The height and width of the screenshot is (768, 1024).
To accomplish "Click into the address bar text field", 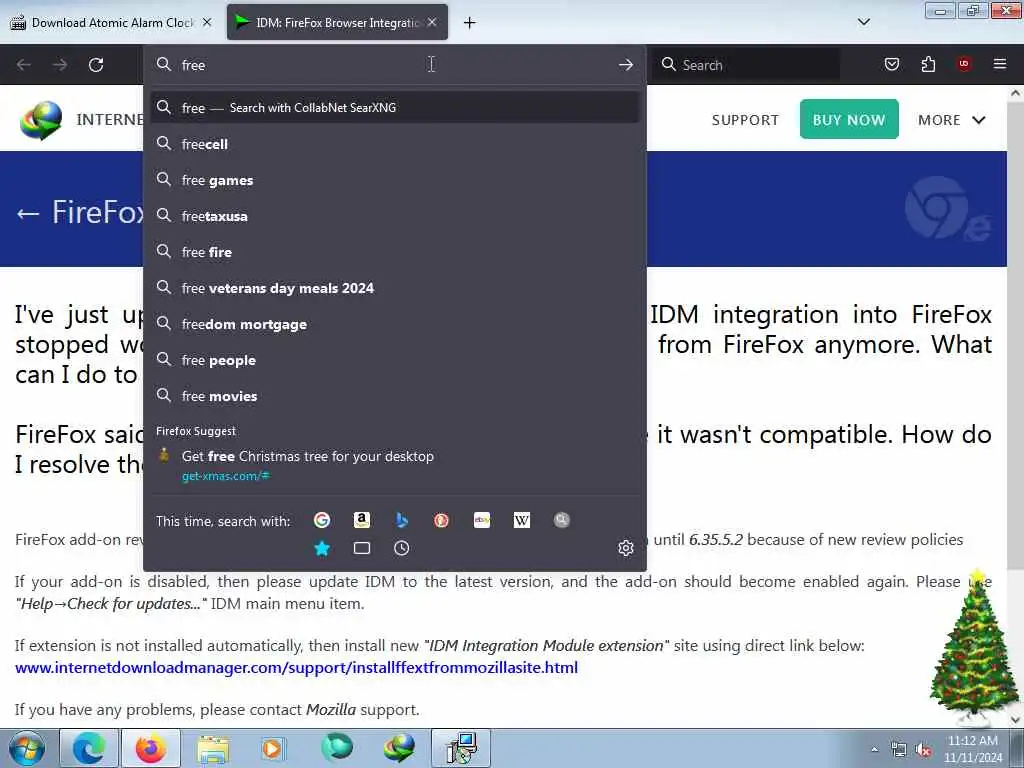I will point(392,65).
